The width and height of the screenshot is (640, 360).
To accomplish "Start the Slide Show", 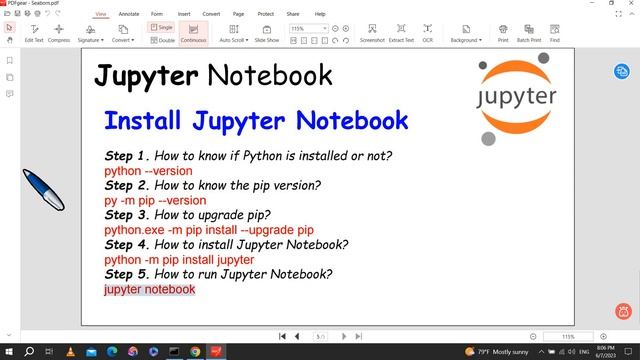I will [267, 33].
